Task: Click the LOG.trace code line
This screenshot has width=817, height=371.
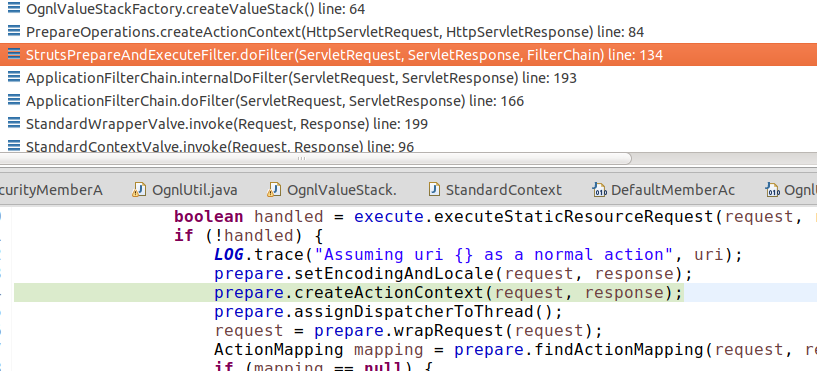Action: (478, 255)
